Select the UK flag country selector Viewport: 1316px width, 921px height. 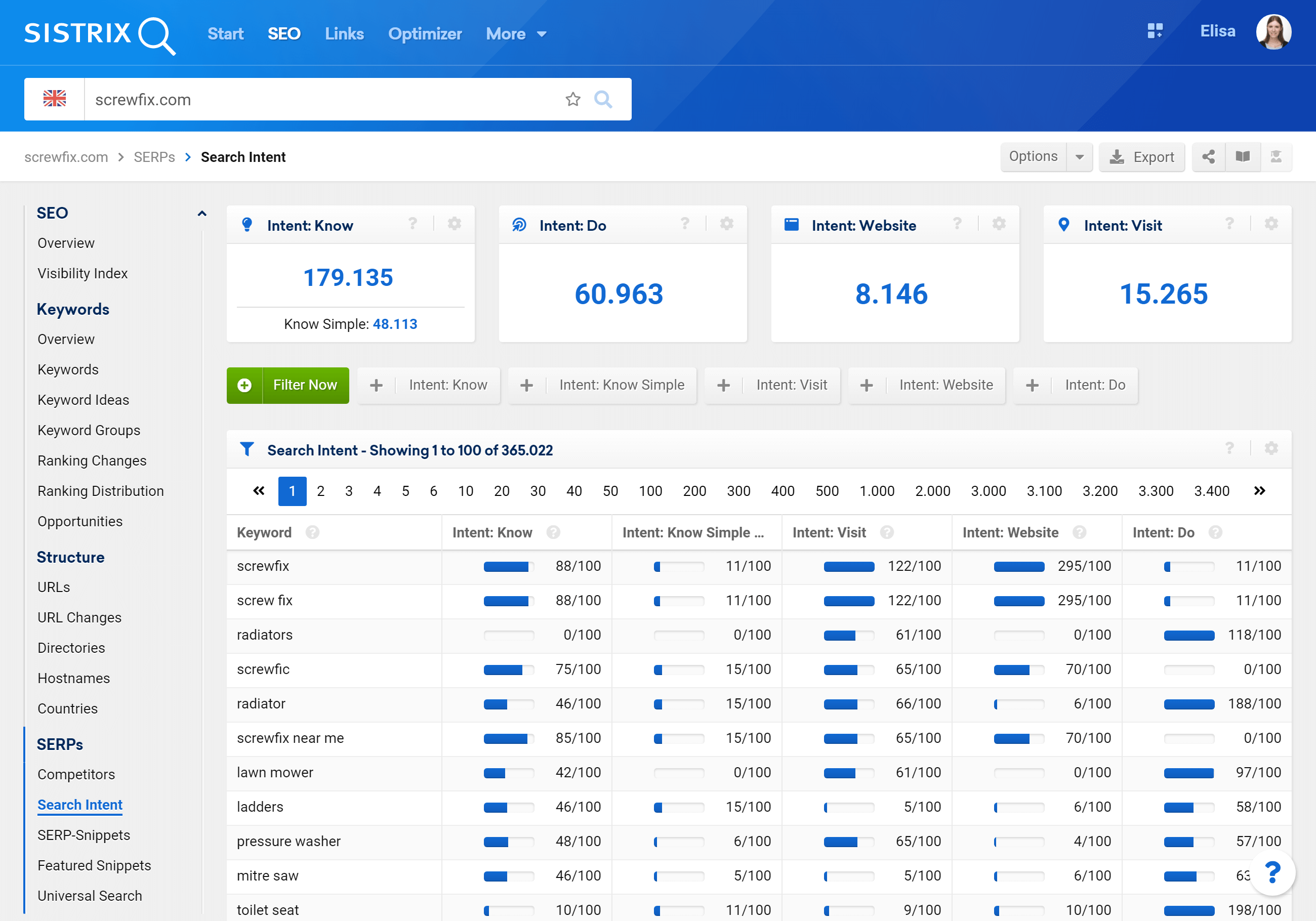[x=55, y=99]
